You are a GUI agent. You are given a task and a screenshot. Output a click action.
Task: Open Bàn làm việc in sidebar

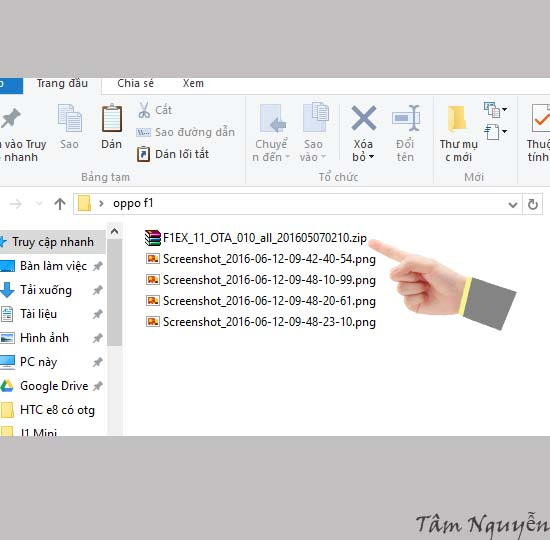pyautogui.click(x=53, y=266)
